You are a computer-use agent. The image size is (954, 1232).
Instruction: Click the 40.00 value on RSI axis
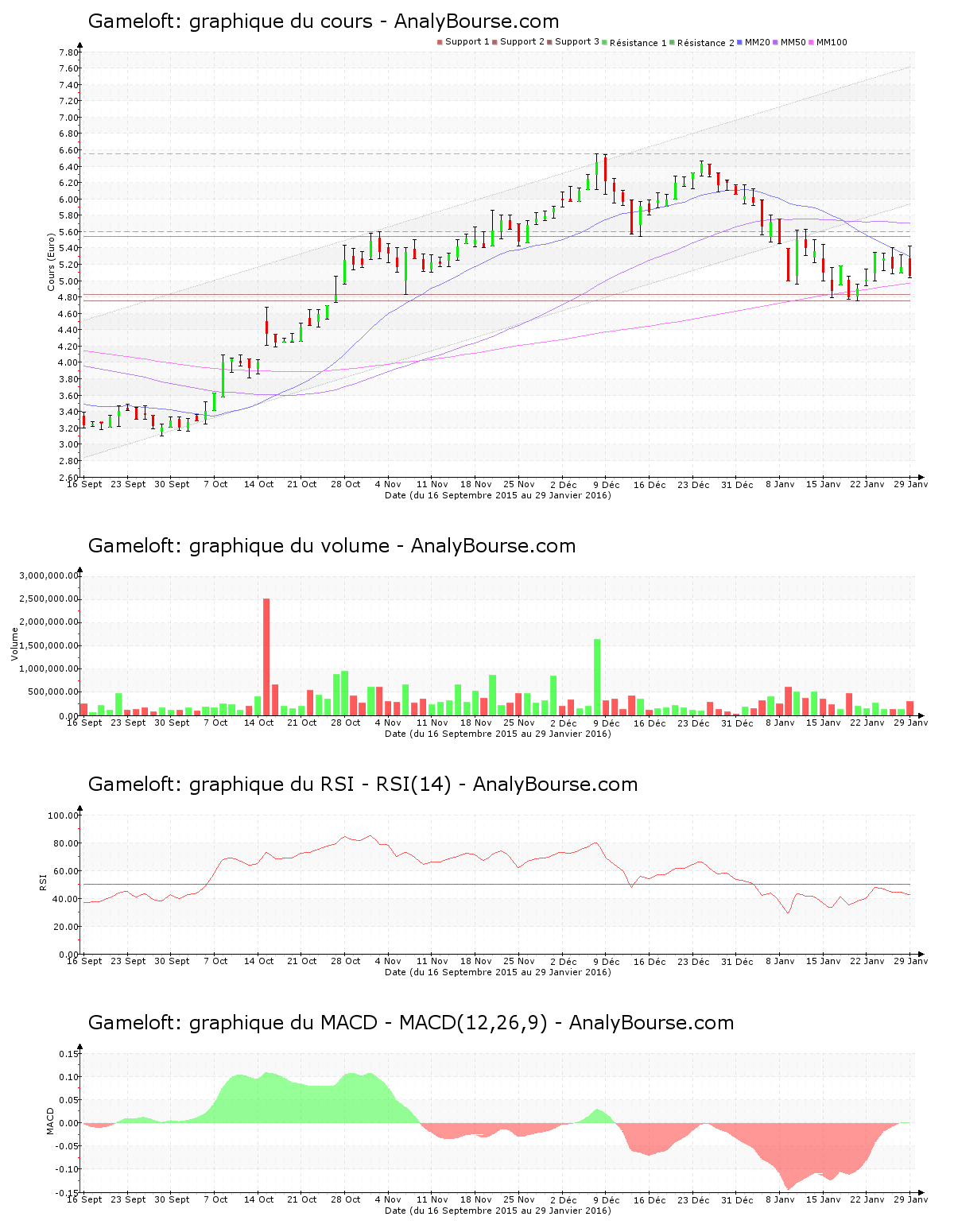point(66,899)
